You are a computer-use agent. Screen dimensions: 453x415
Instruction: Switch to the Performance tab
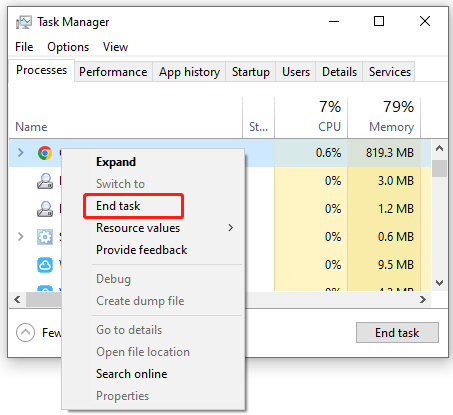tap(113, 72)
